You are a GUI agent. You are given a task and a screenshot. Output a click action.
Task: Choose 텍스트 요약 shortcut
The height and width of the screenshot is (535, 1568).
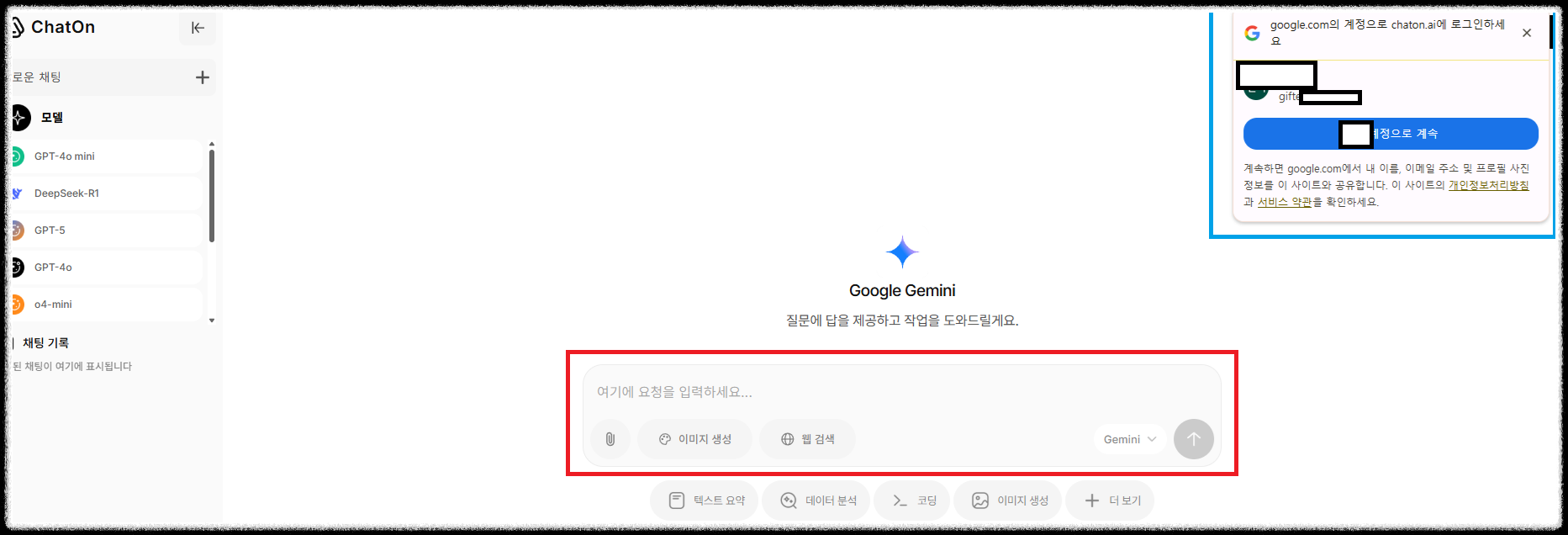point(705,501)
